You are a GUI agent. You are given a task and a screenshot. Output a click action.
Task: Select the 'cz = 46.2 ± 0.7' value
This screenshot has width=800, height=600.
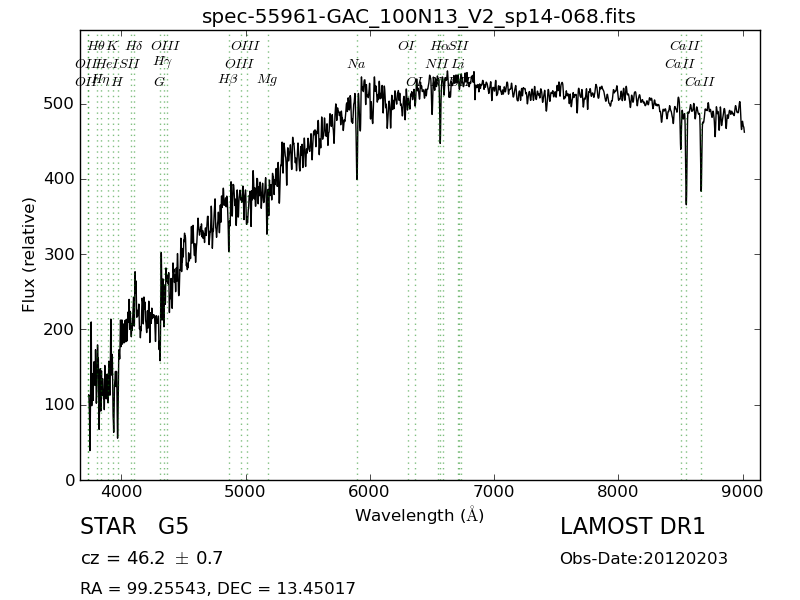click(152, 558)
